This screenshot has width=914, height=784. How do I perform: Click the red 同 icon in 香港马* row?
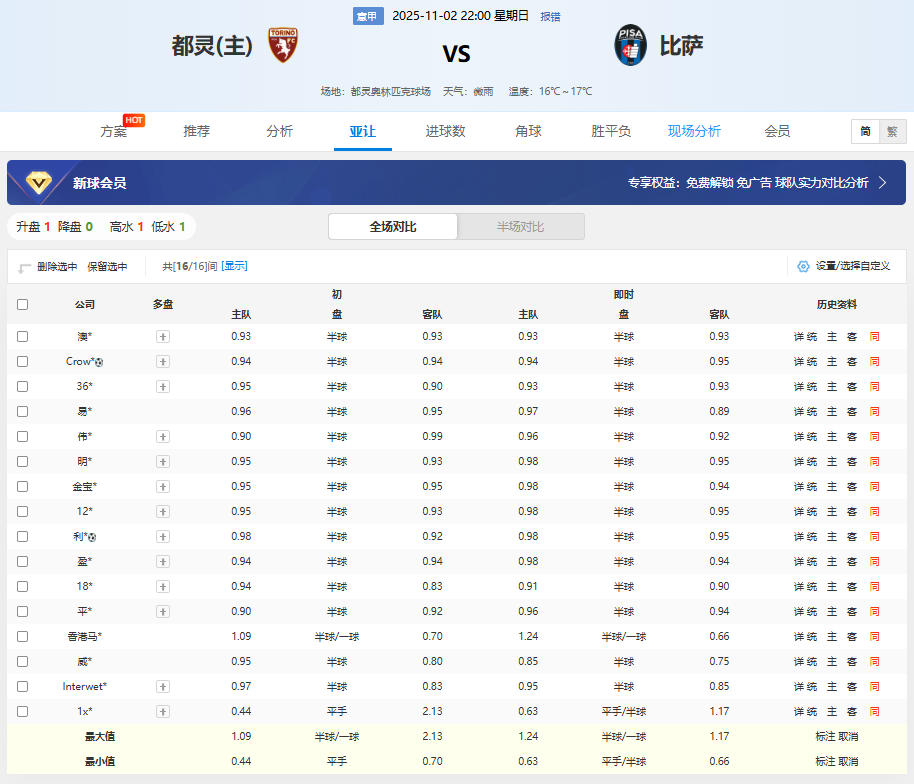(874, 637)
